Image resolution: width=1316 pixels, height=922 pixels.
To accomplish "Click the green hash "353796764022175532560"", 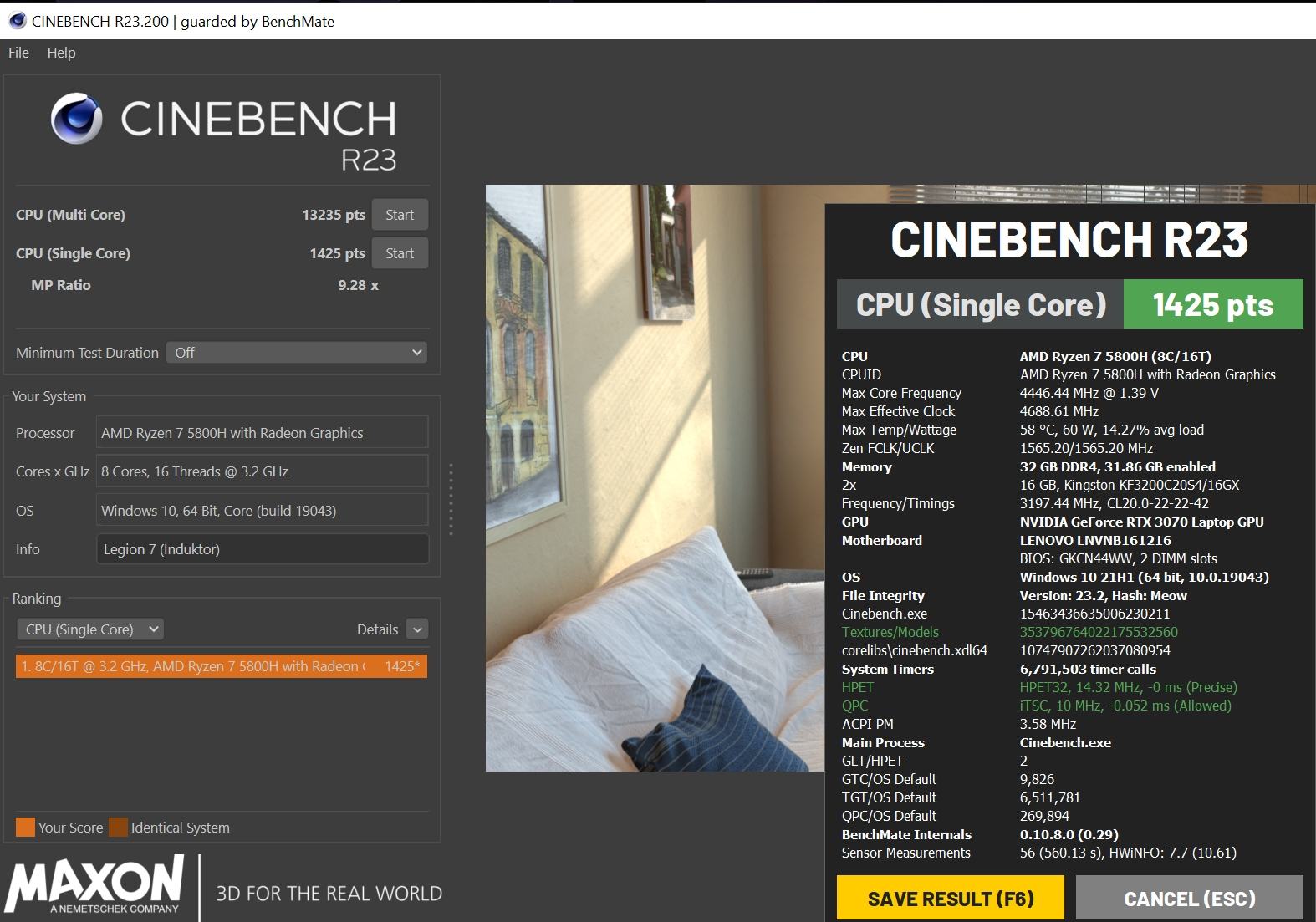I will click(1099, 632).
